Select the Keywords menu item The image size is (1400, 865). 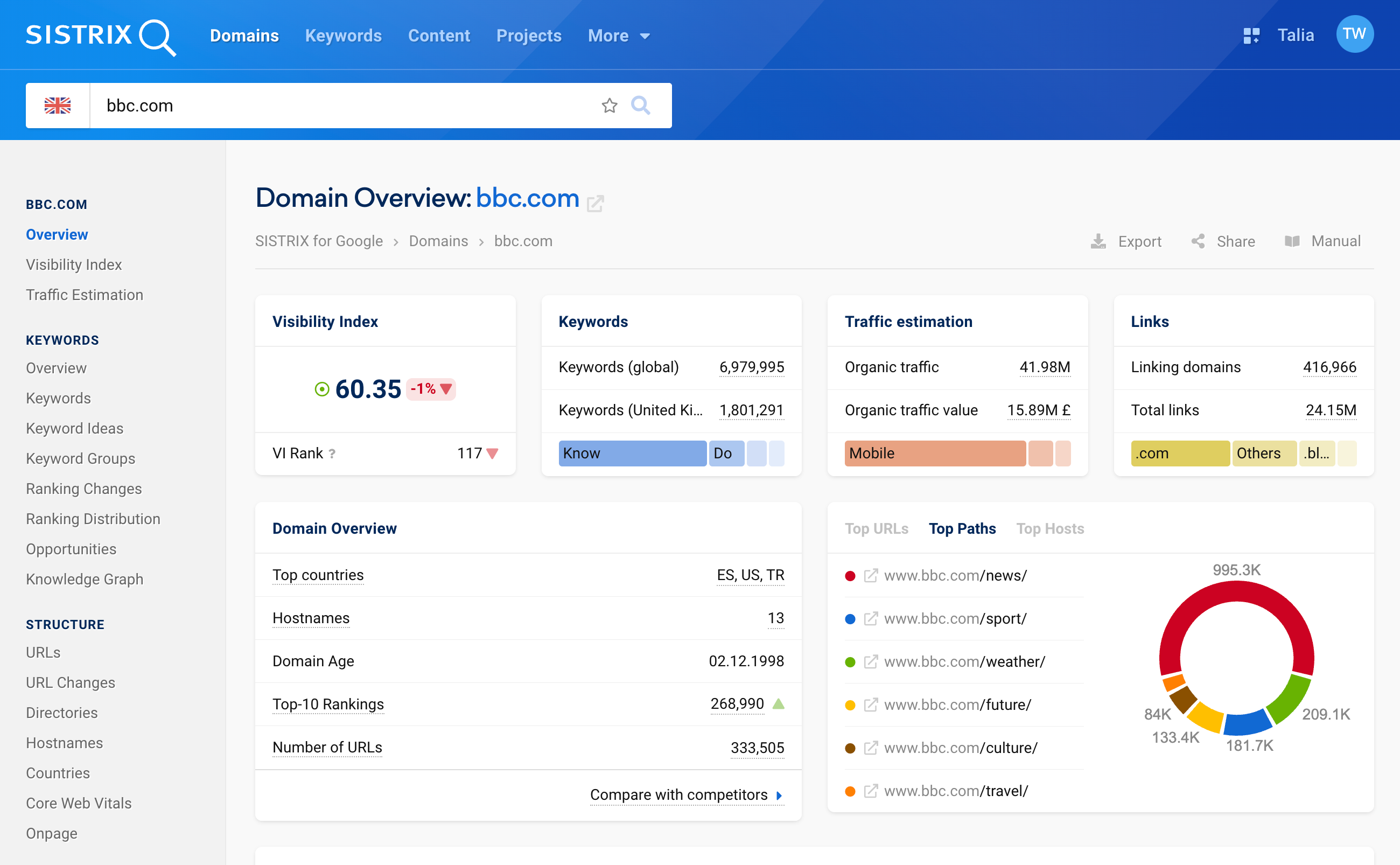tap(344, 35)
